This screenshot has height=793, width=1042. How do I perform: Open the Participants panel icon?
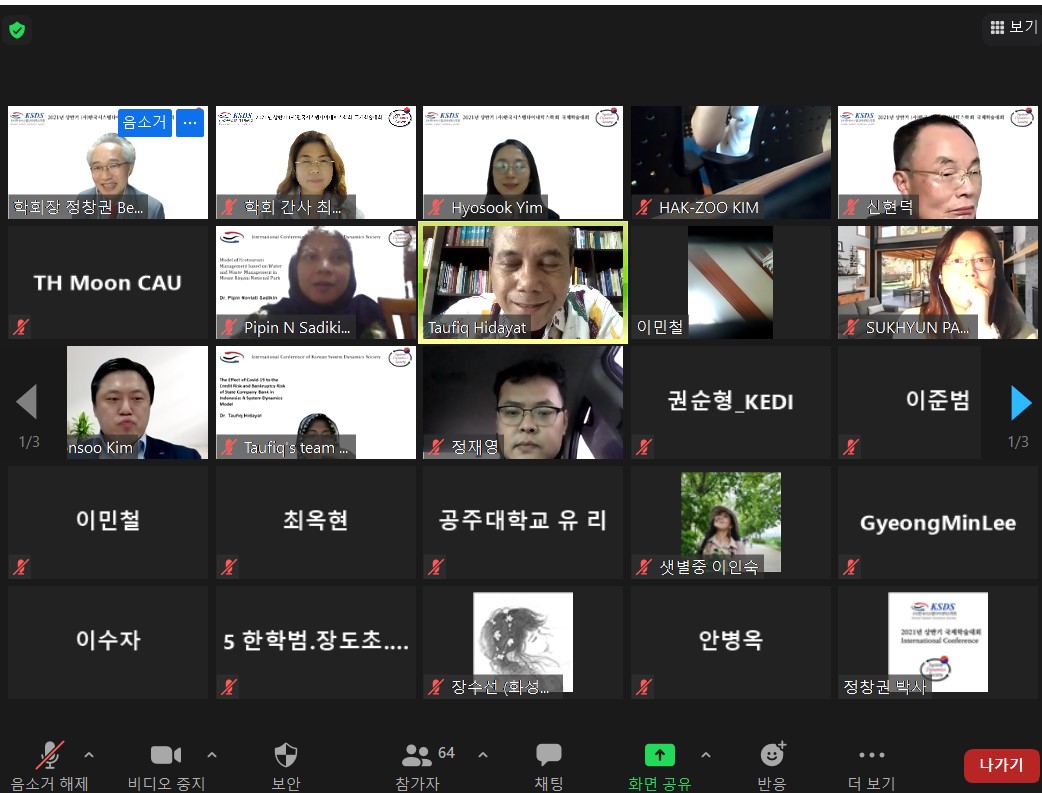(x=416, y=755)
